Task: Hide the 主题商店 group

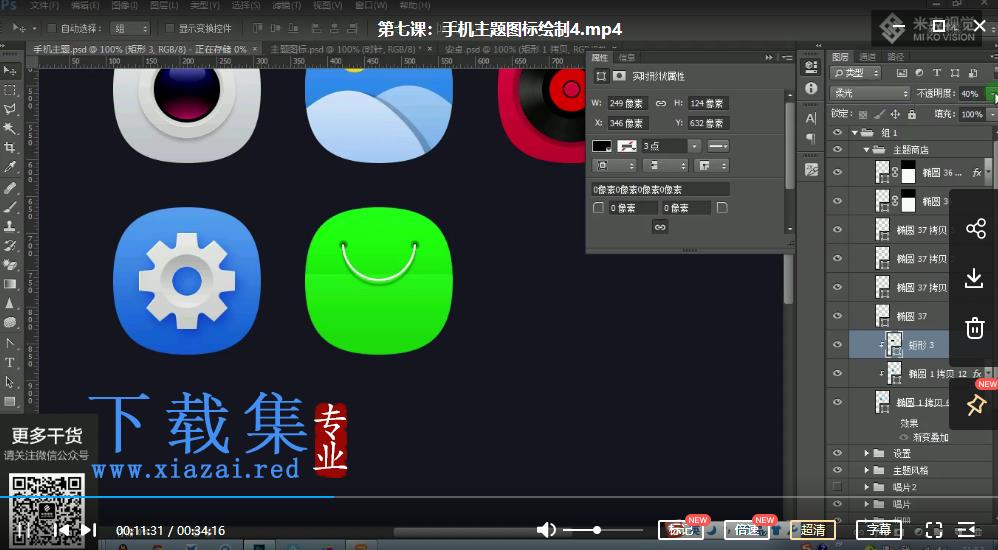Action: pyautogui.click(x=838, y=150)
